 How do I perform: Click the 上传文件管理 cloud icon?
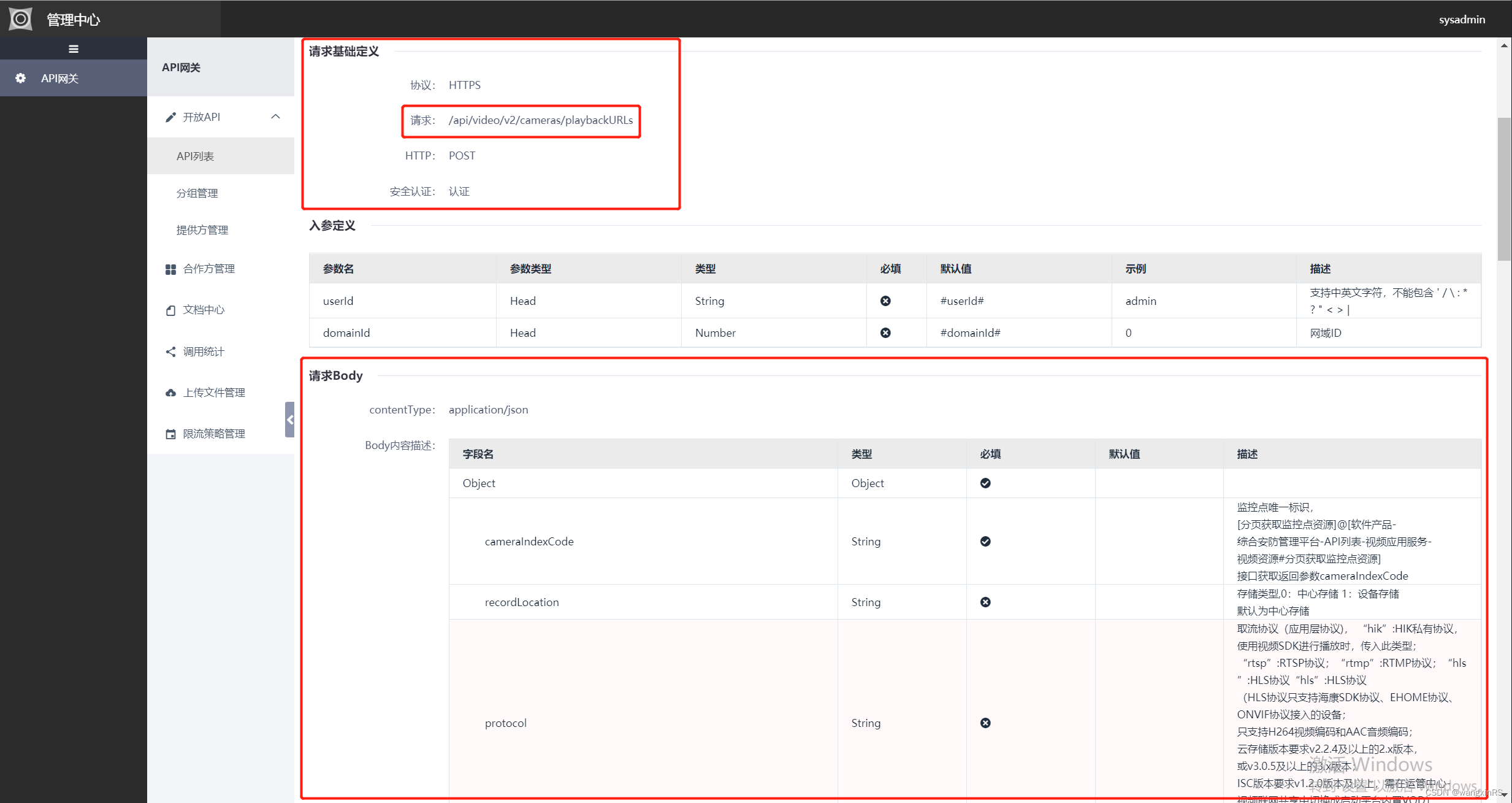pos(170,393)
